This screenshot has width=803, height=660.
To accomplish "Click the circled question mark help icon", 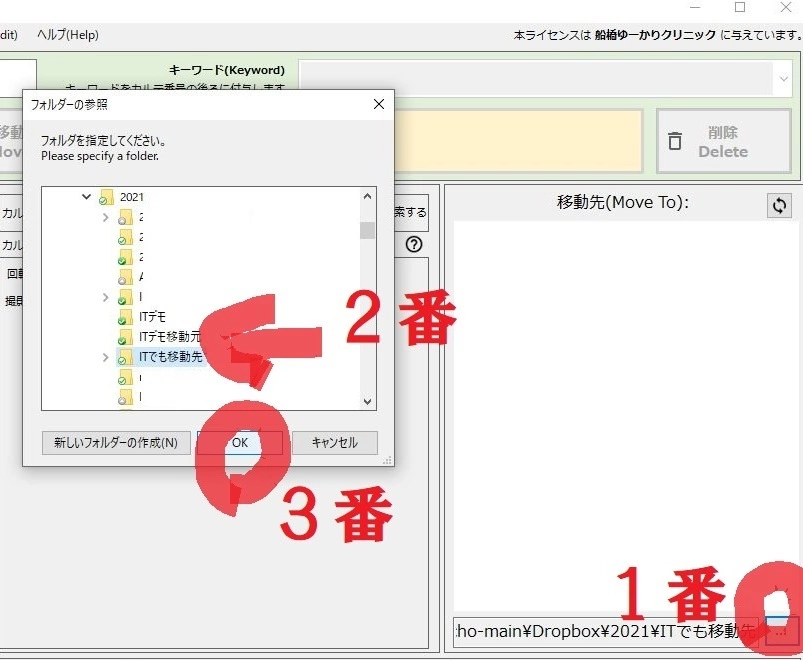I will (x=414, y=244).
